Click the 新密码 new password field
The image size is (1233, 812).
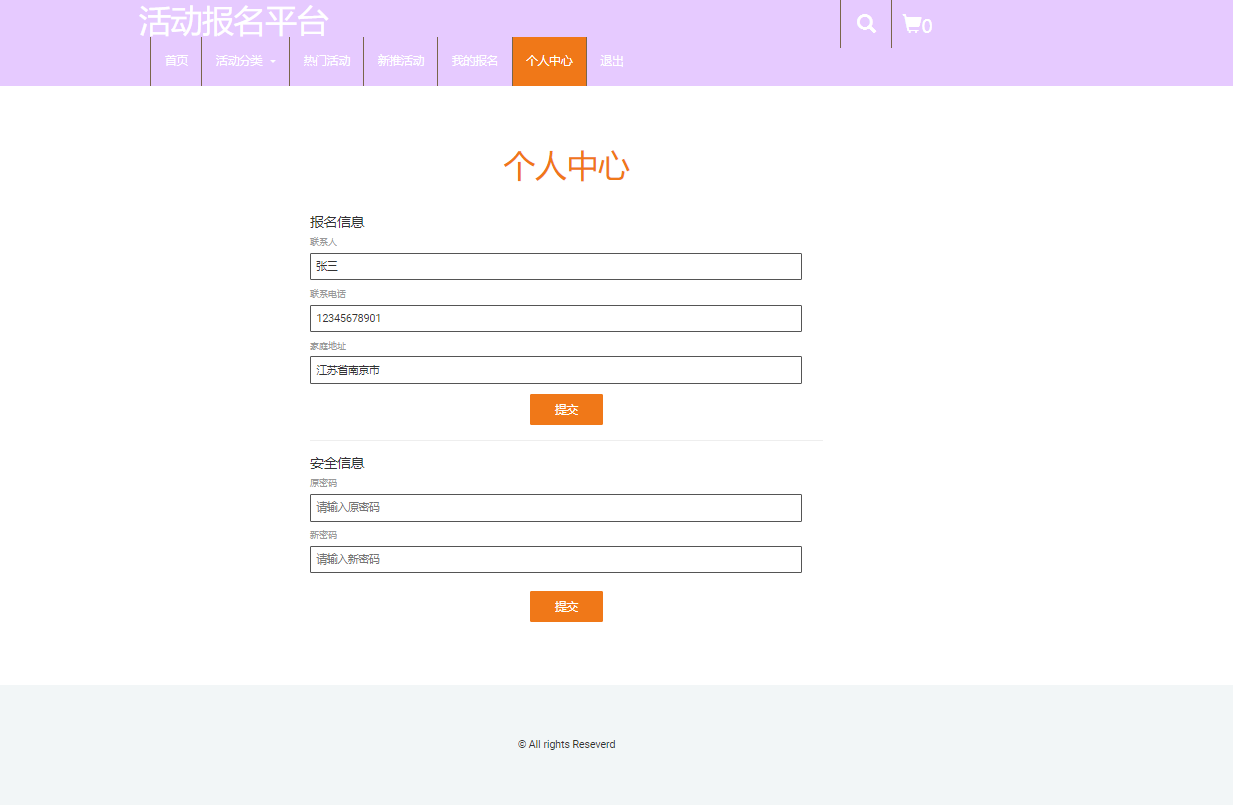tap(555, 559)
